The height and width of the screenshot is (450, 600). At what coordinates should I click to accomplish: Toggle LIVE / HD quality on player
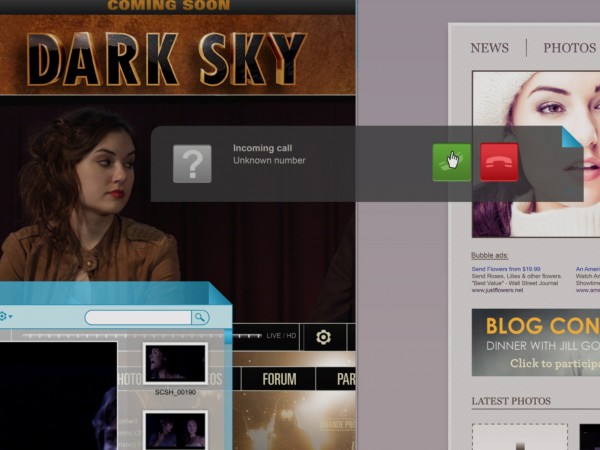(280, 336)
